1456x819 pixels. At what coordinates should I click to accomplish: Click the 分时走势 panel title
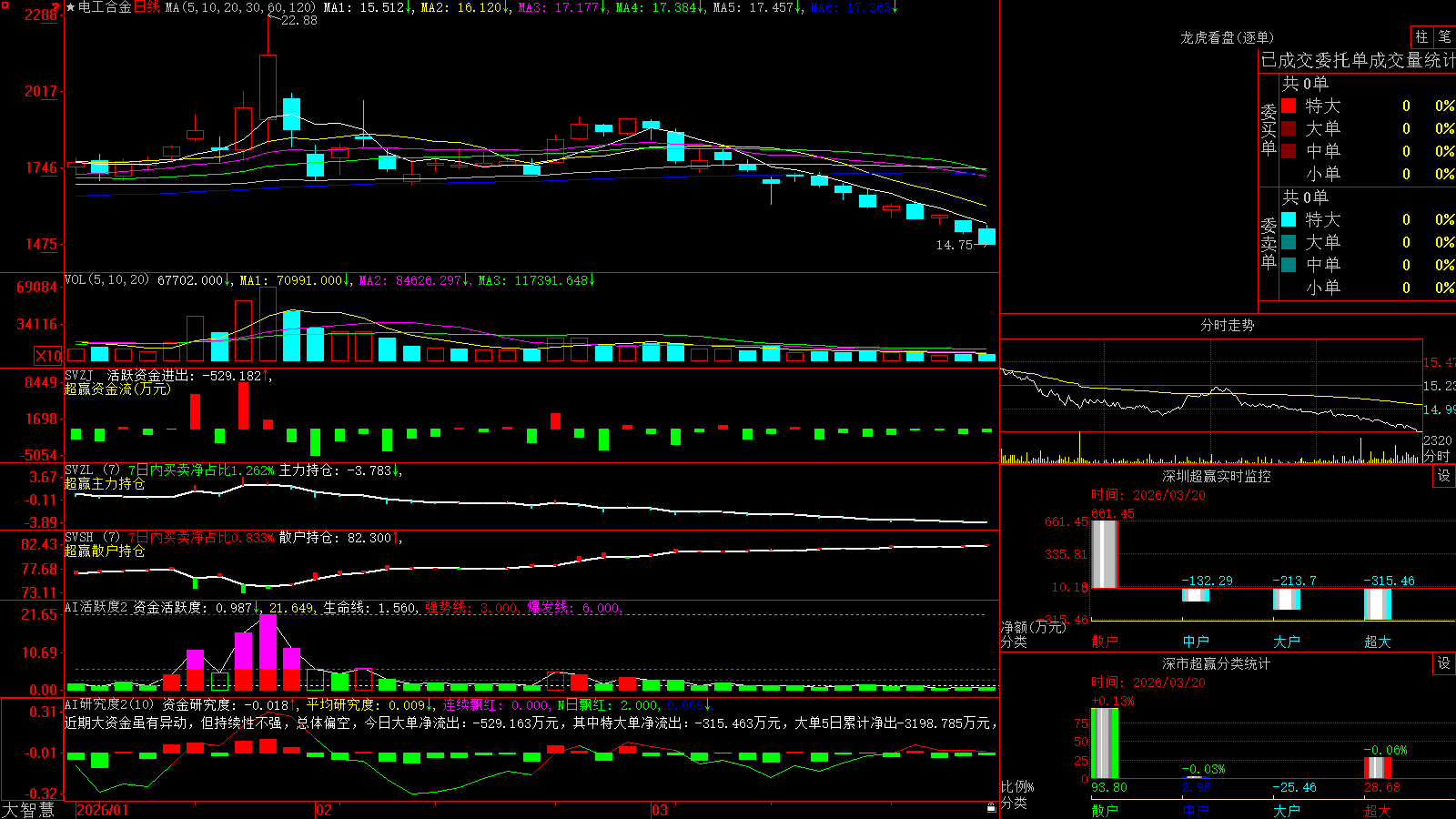click(x=1228, y=325)
